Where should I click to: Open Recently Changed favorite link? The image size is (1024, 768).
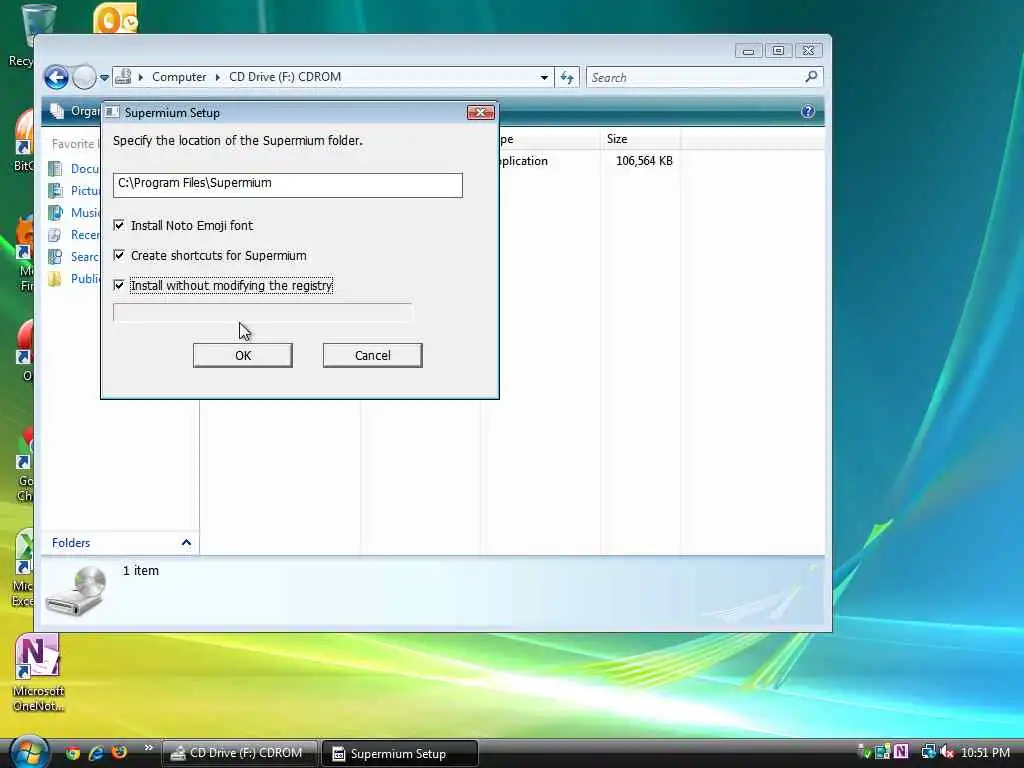(x=74, y=234)
